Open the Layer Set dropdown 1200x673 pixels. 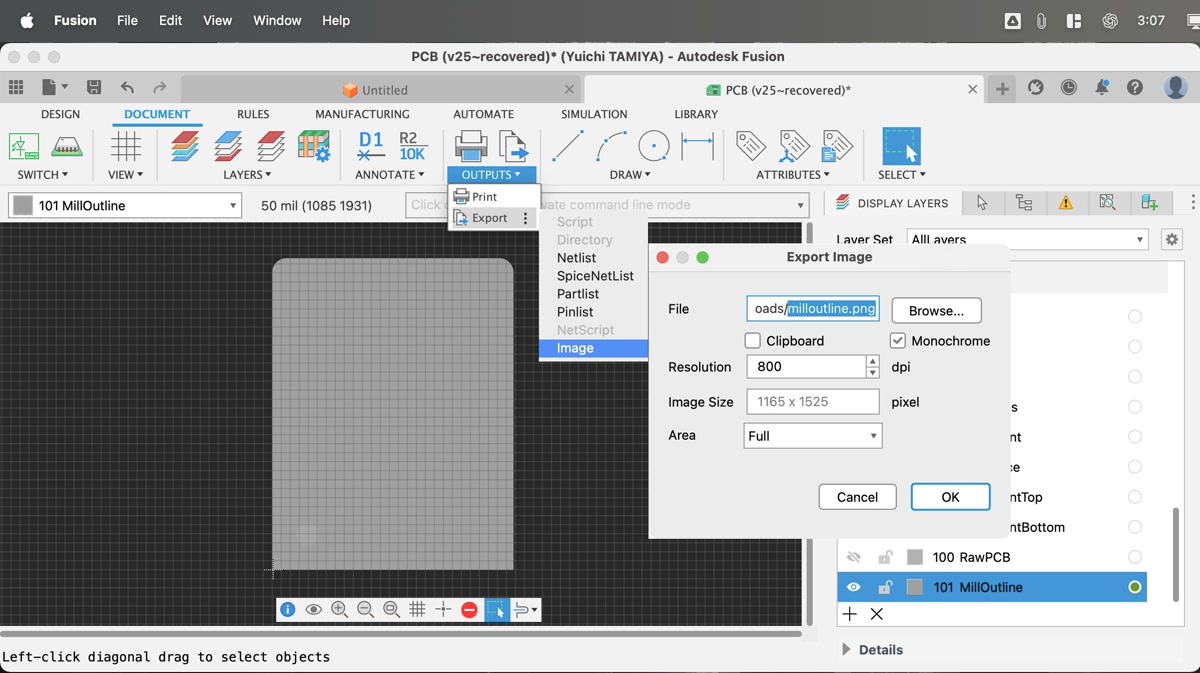click(1028, 240)
